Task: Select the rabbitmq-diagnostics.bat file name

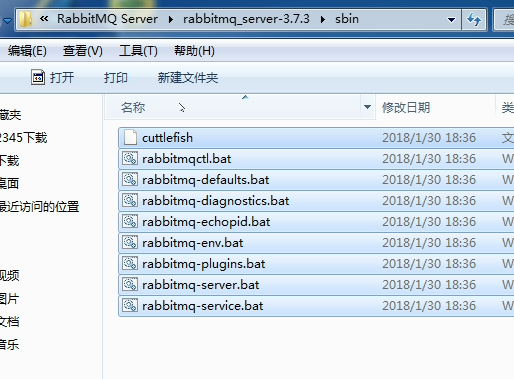Action: pos(216,201)
